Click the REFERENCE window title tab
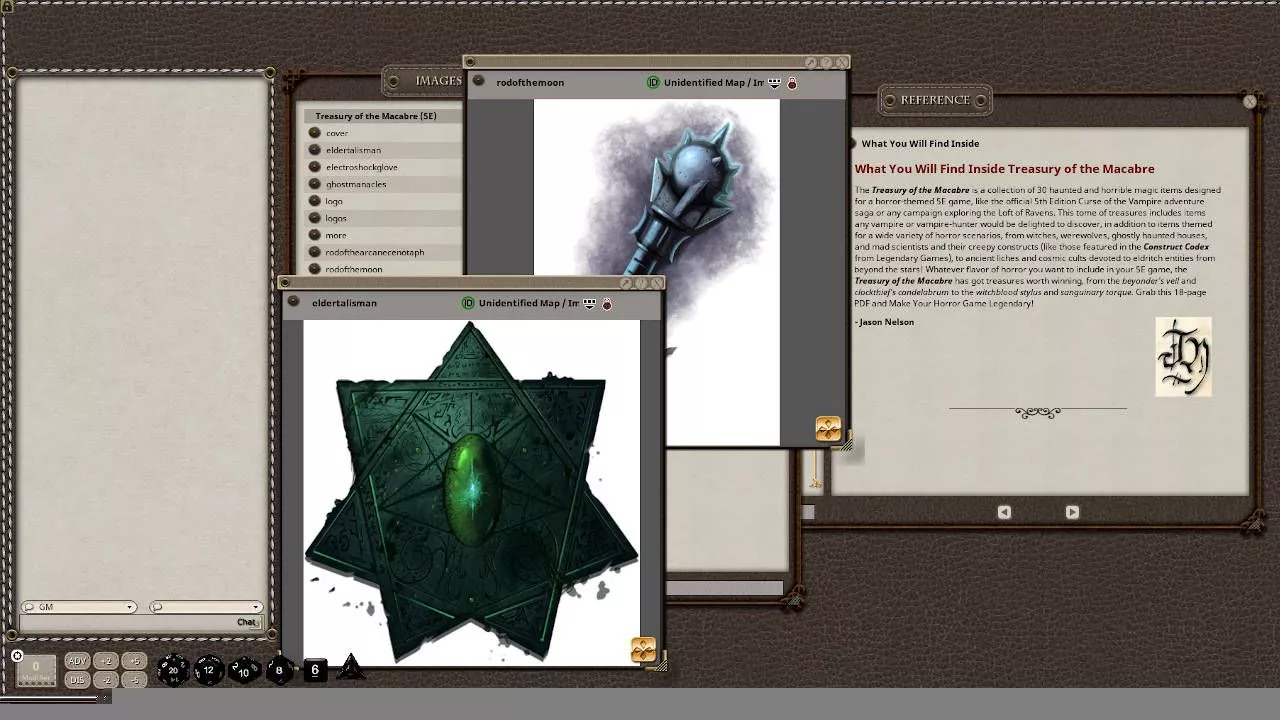Image resolution: width=1280 pixels, height=720 pixels. tap(935, 100)
